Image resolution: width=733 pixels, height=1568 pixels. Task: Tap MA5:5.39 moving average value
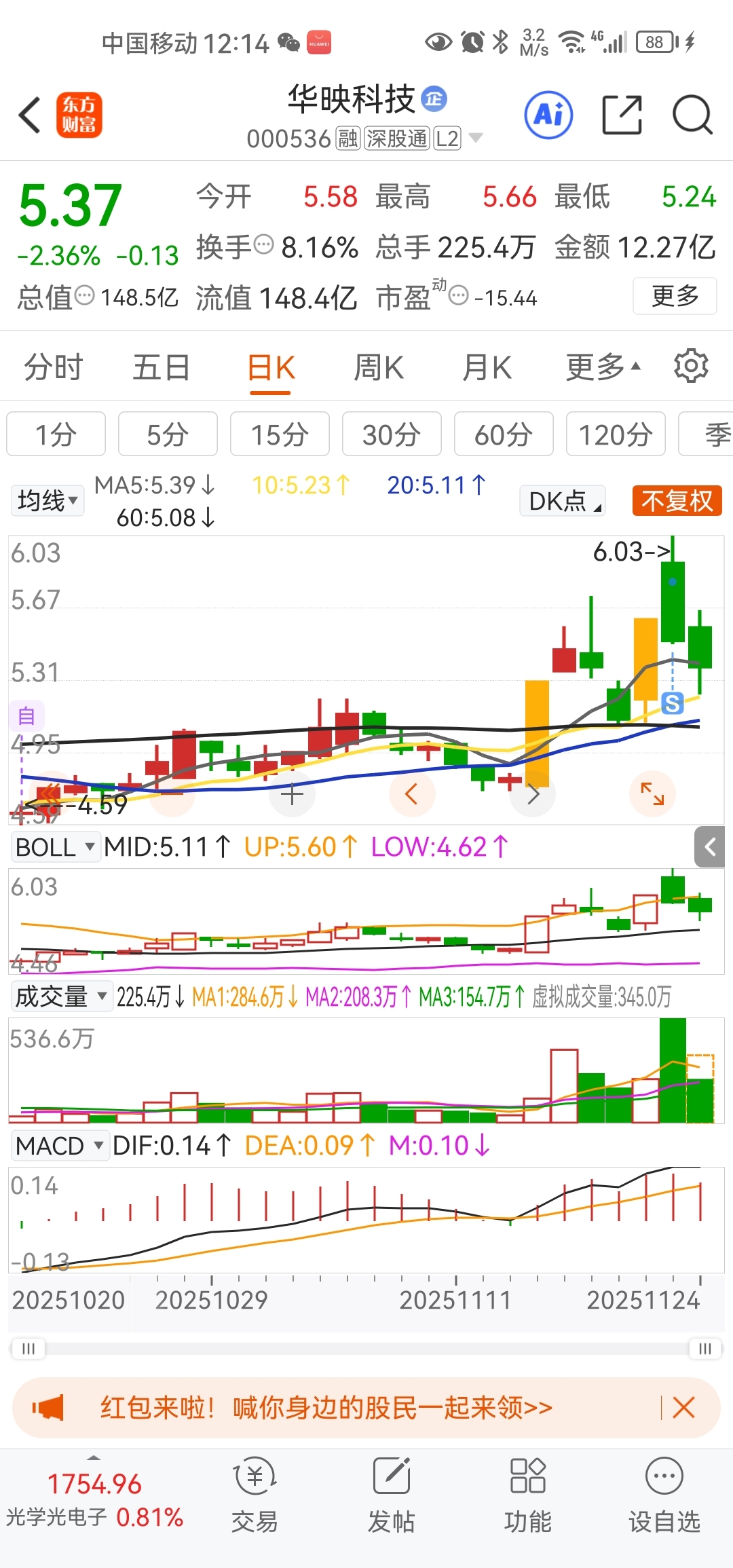pyautogui.click(x=155, y=485)
